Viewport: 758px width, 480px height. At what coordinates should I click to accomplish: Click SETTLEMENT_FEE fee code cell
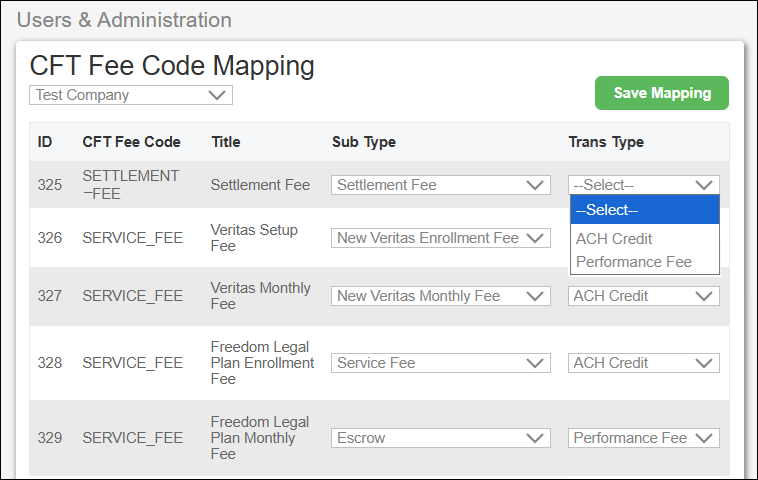coord(131,185)
